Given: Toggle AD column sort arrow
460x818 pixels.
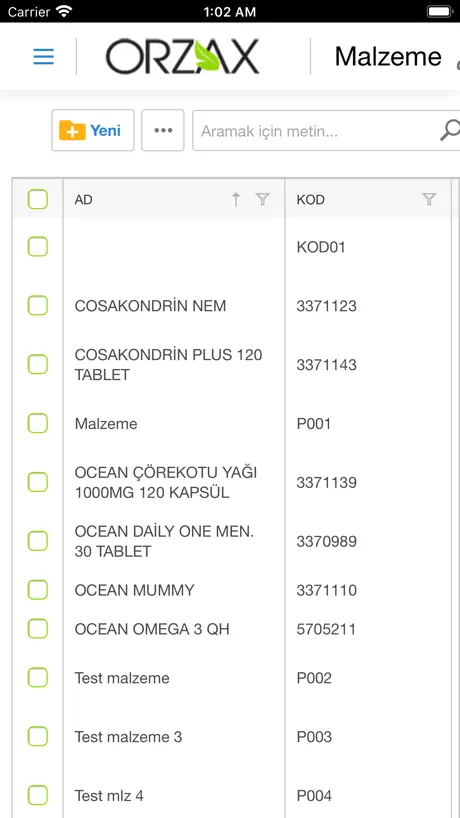Looking at the screenshot, I should (x=236, y=199).
